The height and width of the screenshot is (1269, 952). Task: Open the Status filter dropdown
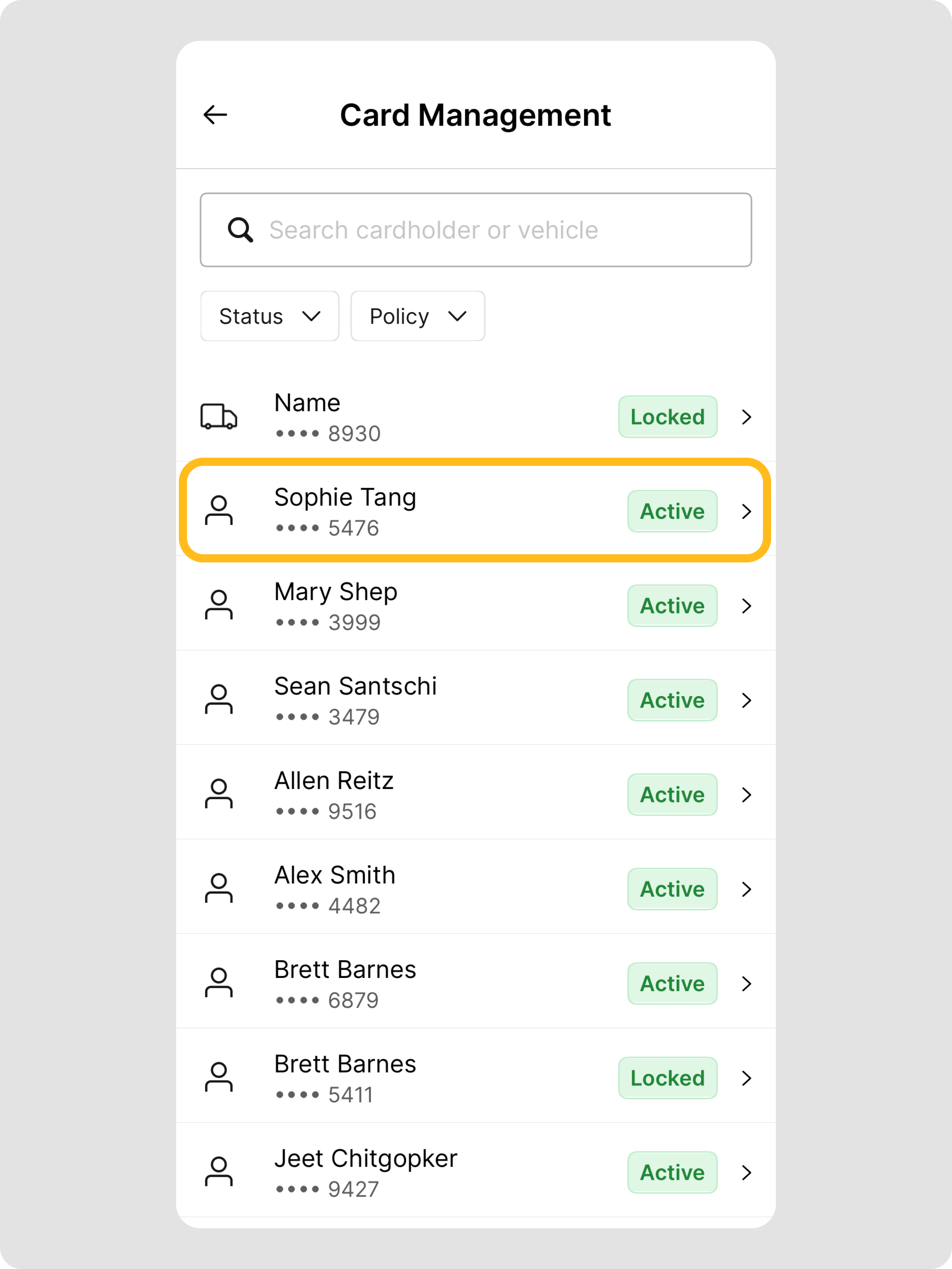click(270, 316)
